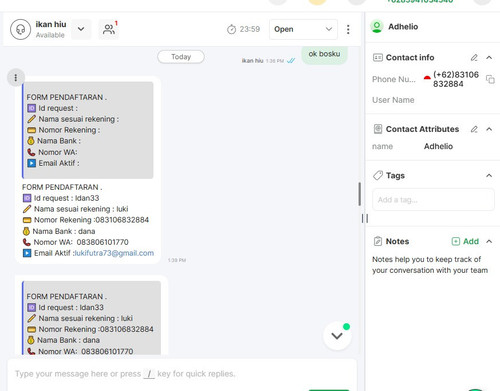Collapse the Notes section
500x391 pixels.
click(489, 241)
